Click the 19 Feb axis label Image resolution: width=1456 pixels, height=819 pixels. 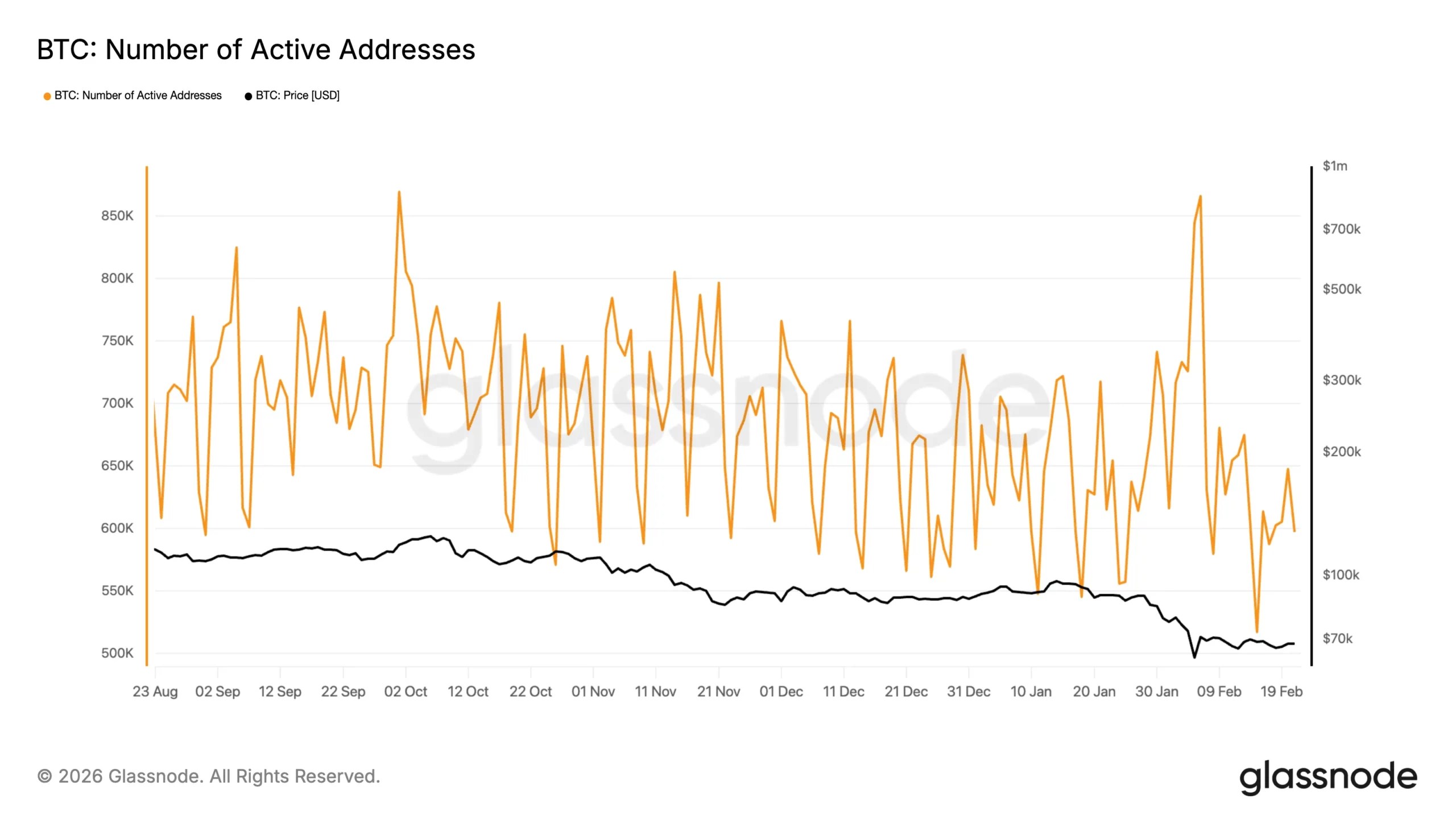(1282, 691)
